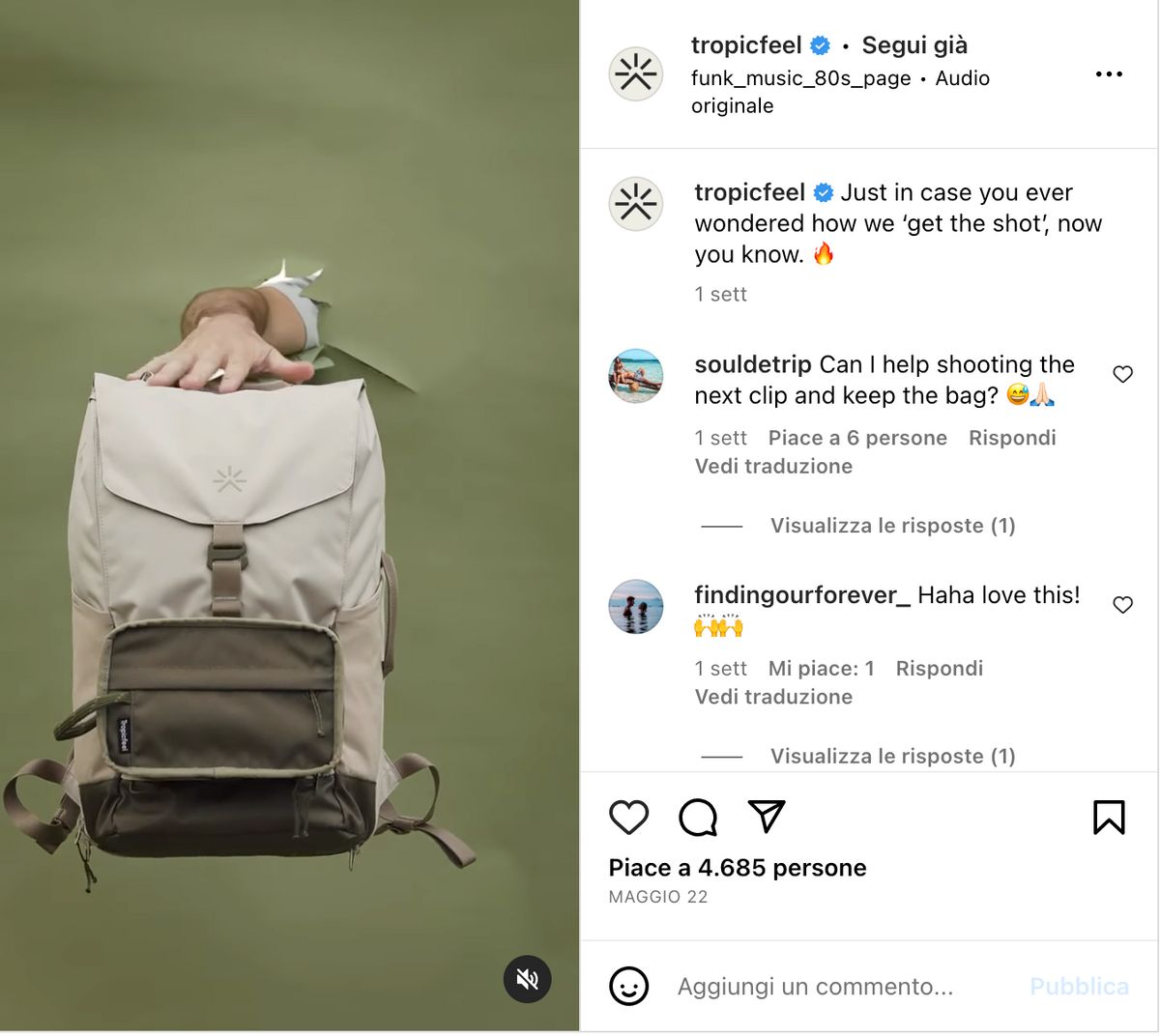Click the Pubblica button

[x=1079, y=987]
